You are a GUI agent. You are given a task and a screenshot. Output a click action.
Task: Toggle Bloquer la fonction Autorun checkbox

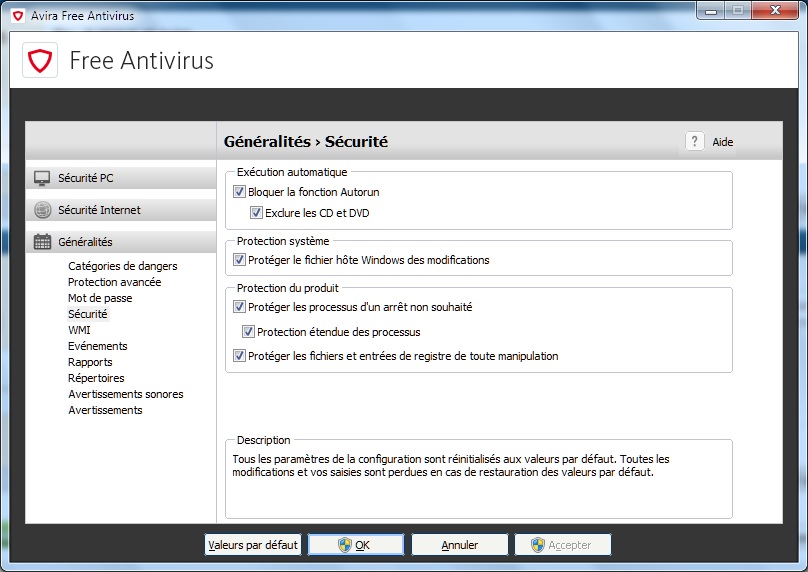239,192
